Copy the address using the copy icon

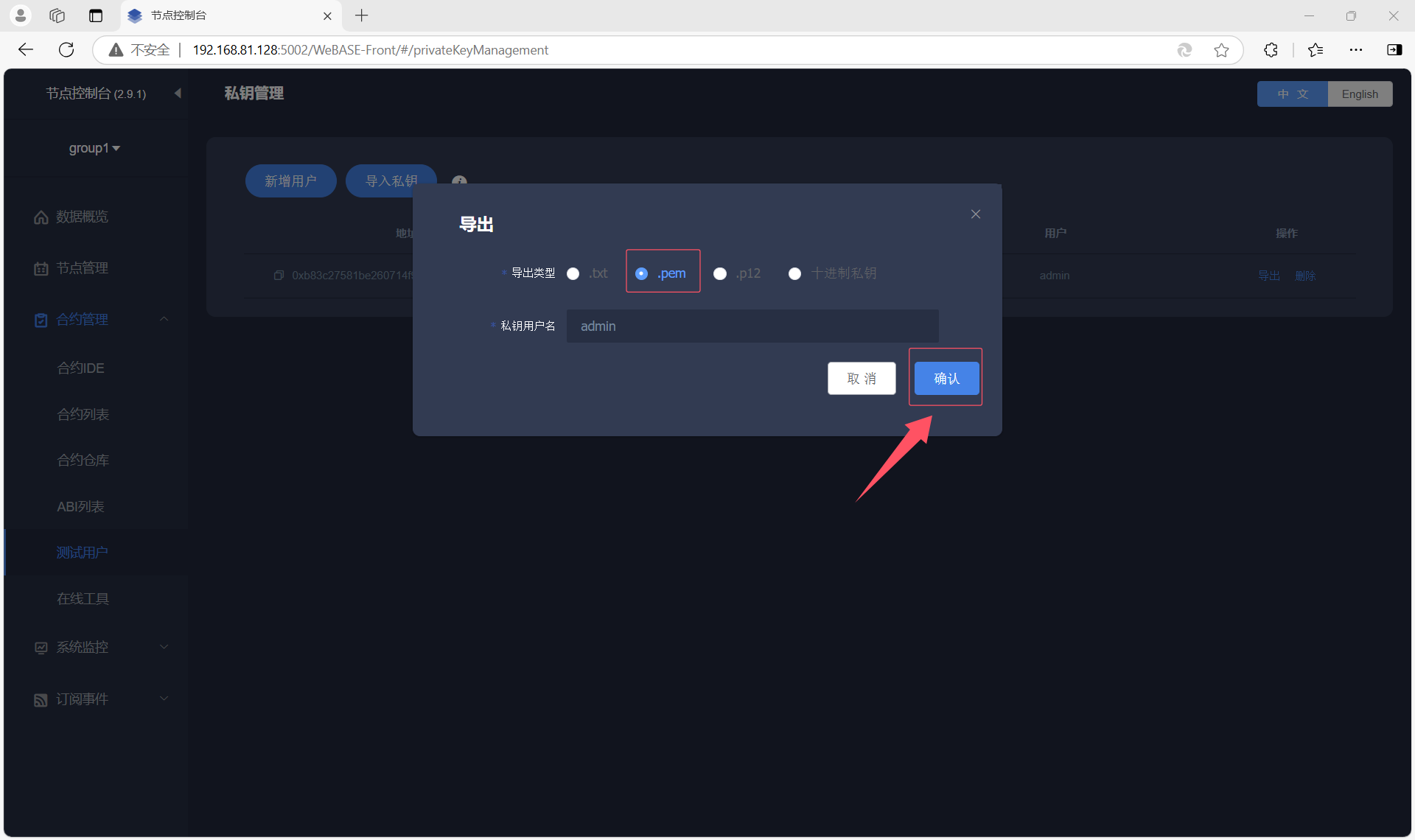pyautogui.click(x=279, y=276)
